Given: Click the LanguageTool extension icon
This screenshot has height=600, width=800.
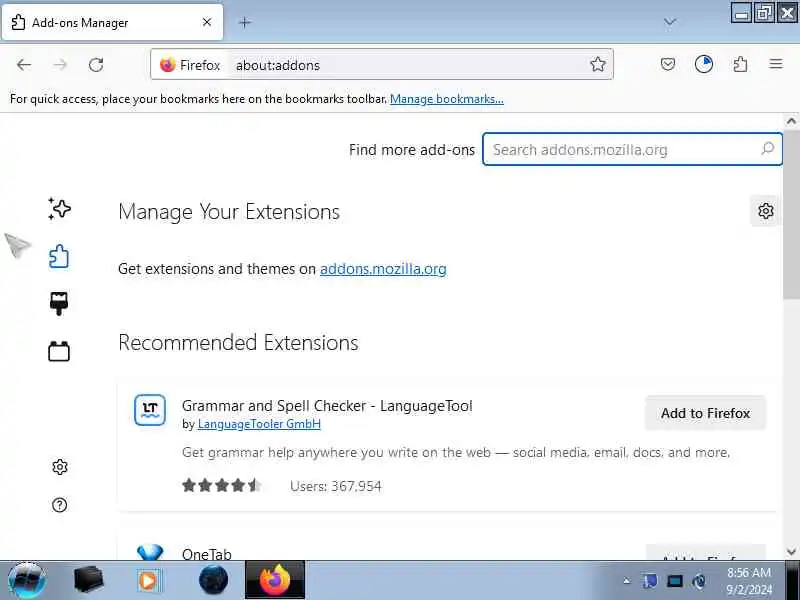Looking at the screenshot, I should coord(150,410).
